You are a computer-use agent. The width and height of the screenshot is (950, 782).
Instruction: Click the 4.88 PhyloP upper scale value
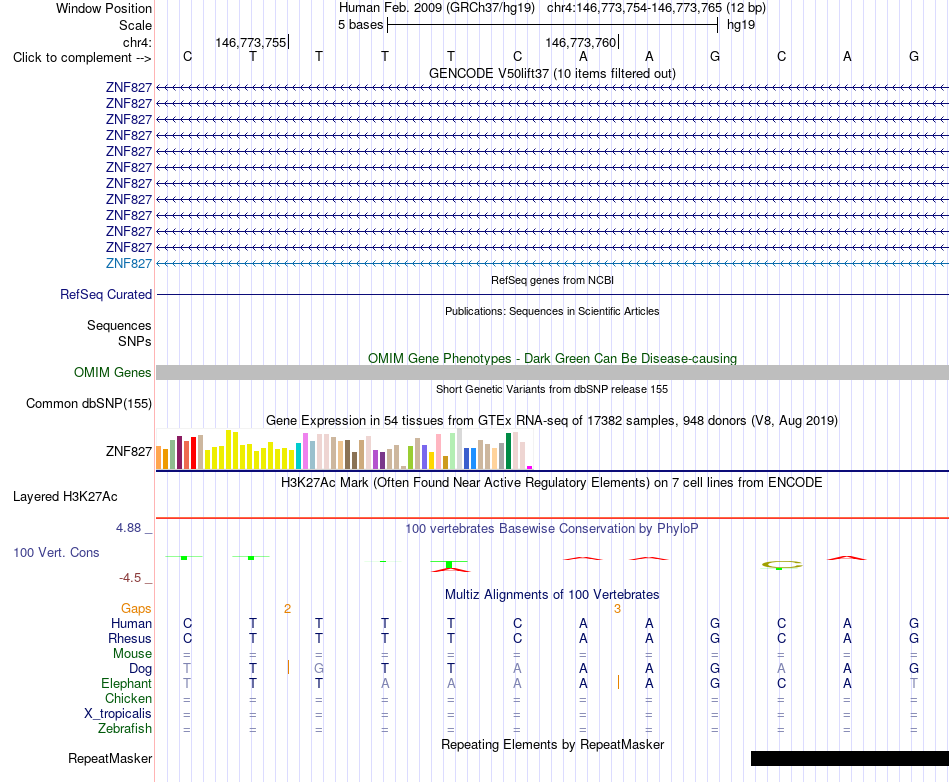(128, 528)
